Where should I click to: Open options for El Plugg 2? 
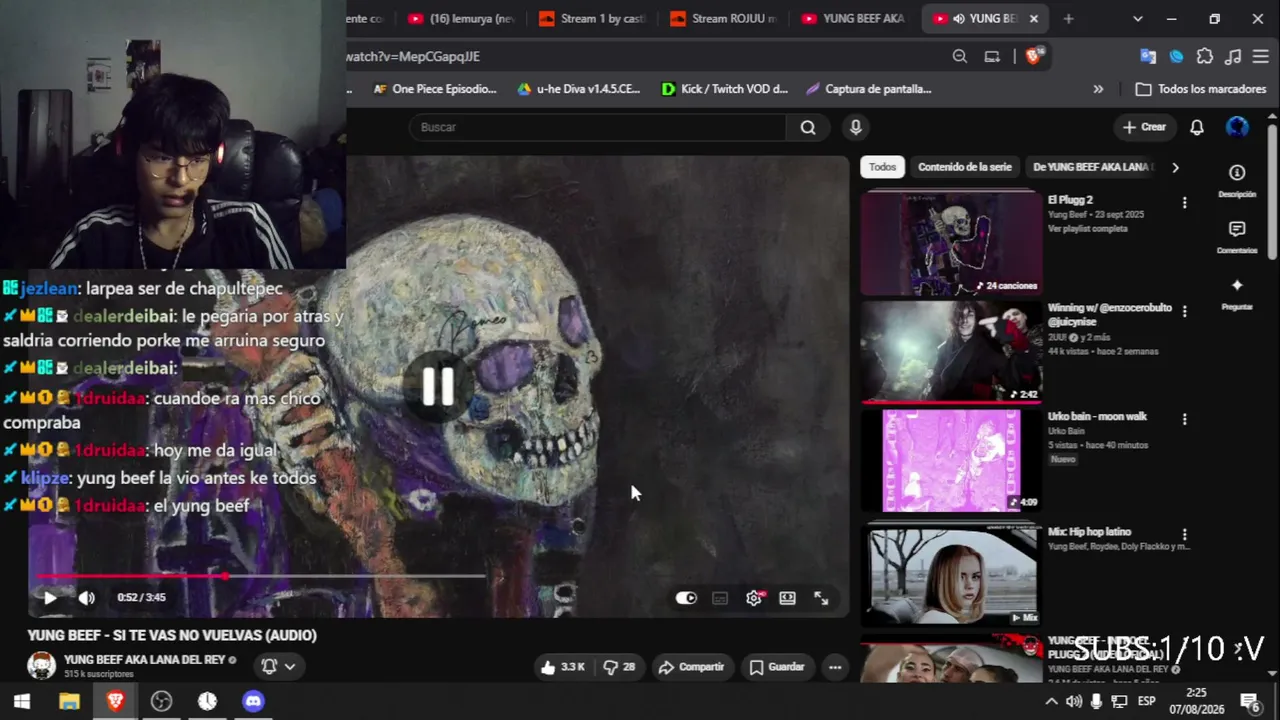(1185, 203)
